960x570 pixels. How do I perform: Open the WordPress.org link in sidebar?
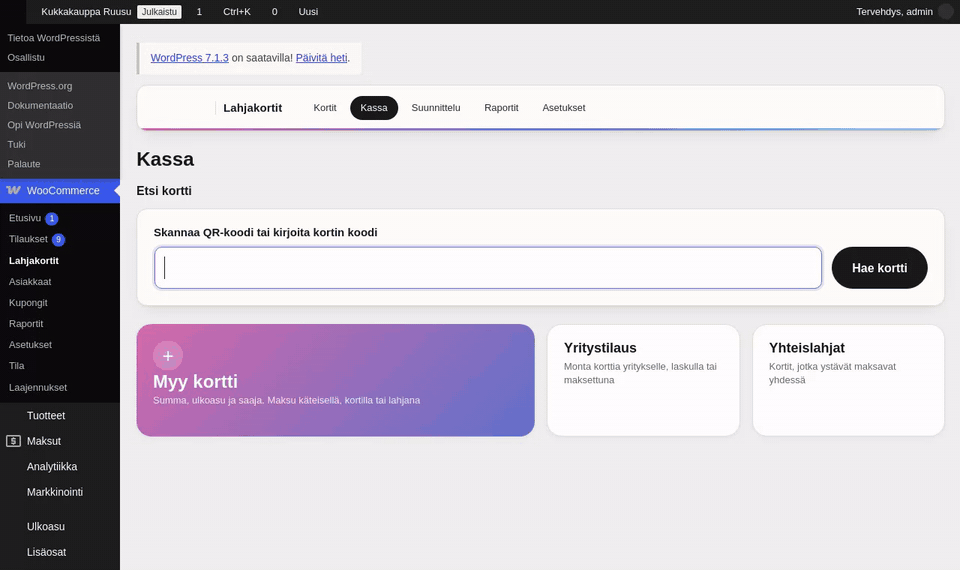point(39,86)
